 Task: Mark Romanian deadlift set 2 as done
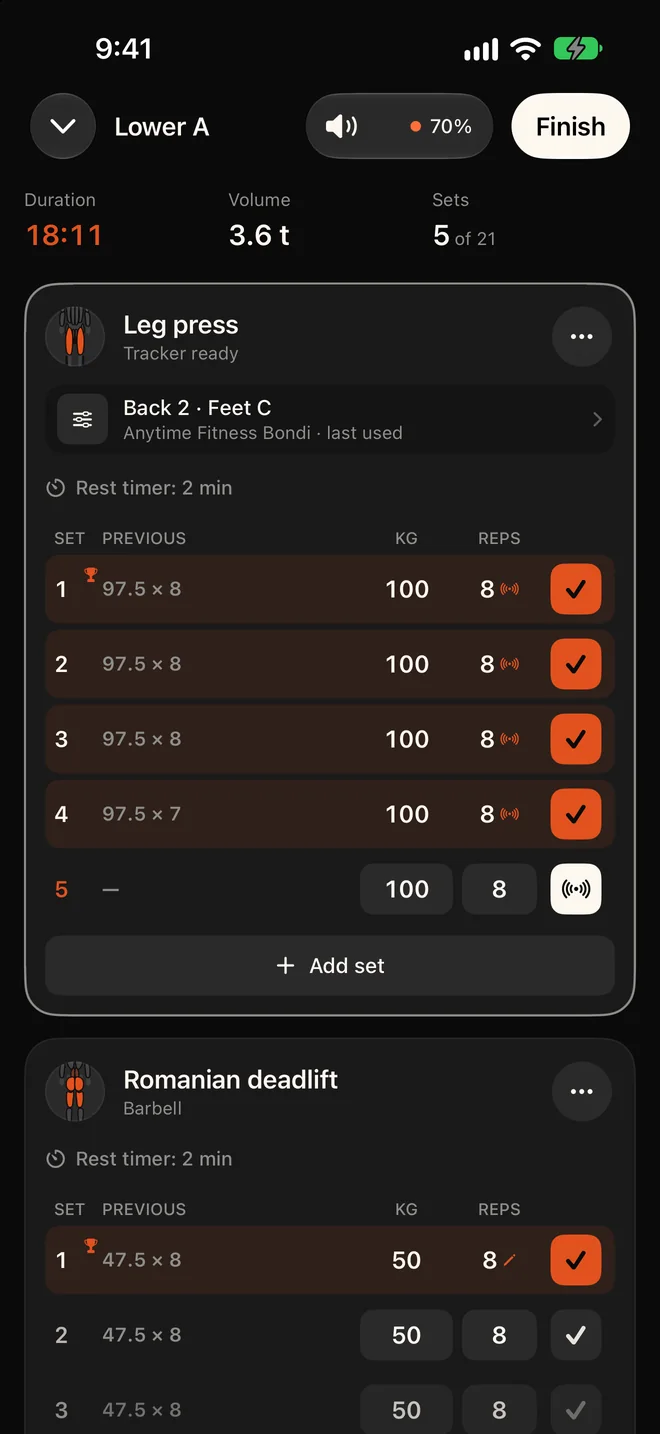coord(576,1335)
